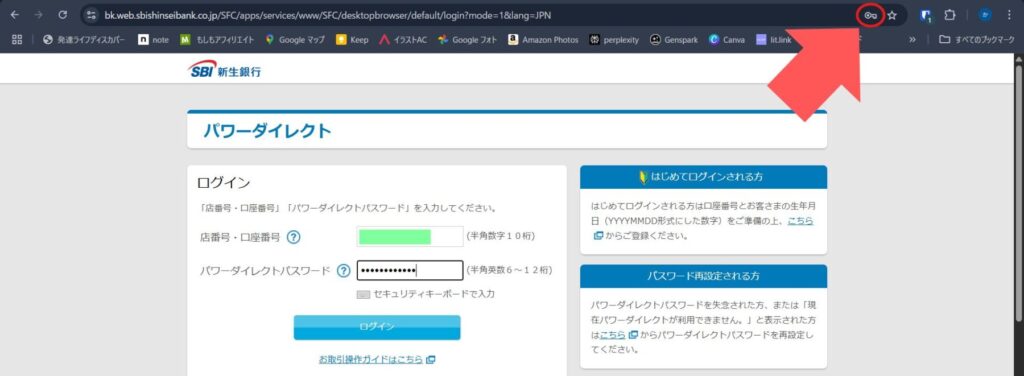Click the こちら link for first-time registration
Screen dimensions: 1024x376
point(800,221)
